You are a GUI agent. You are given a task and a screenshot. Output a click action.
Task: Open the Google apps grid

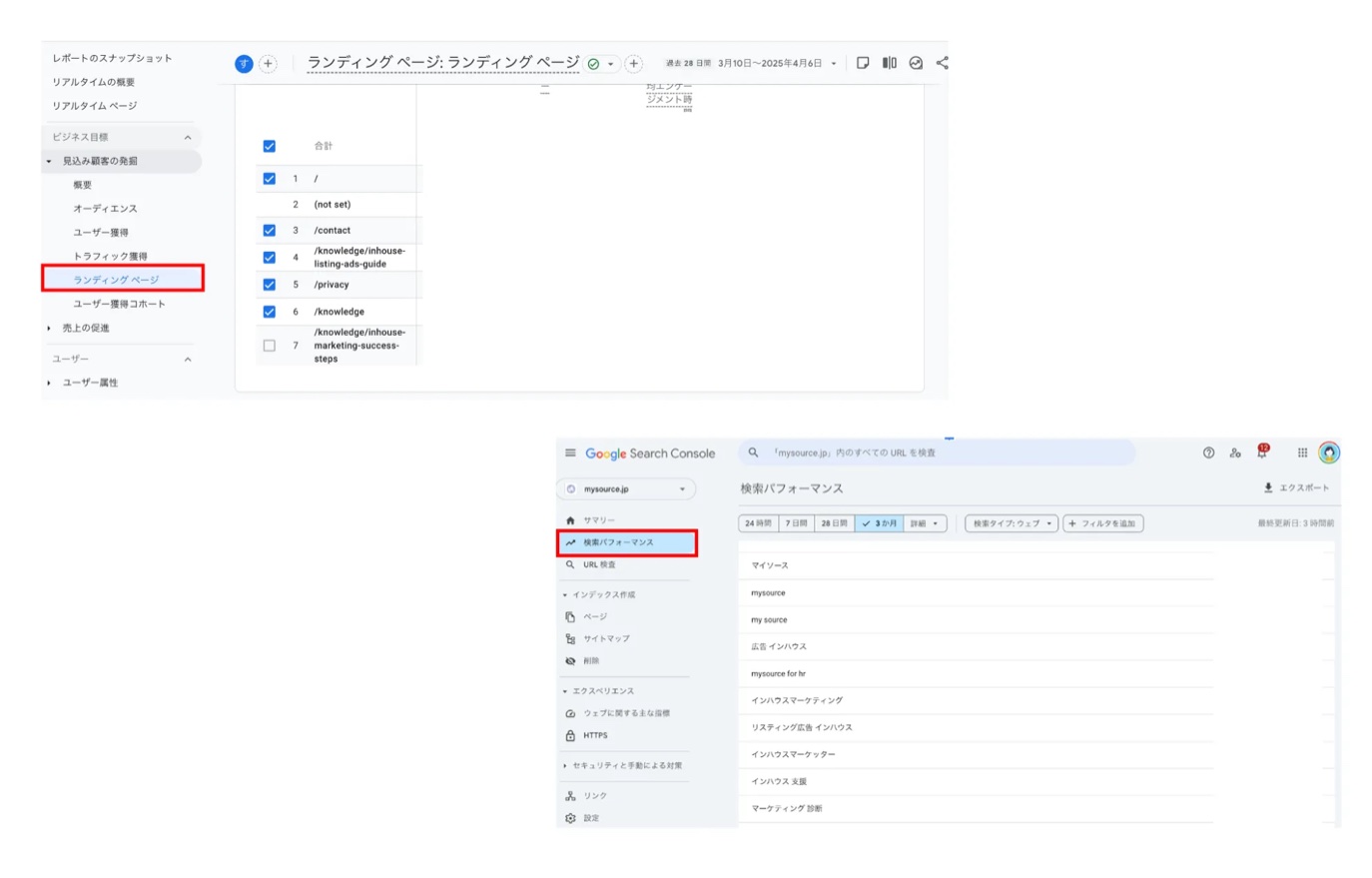[1302, 452]
